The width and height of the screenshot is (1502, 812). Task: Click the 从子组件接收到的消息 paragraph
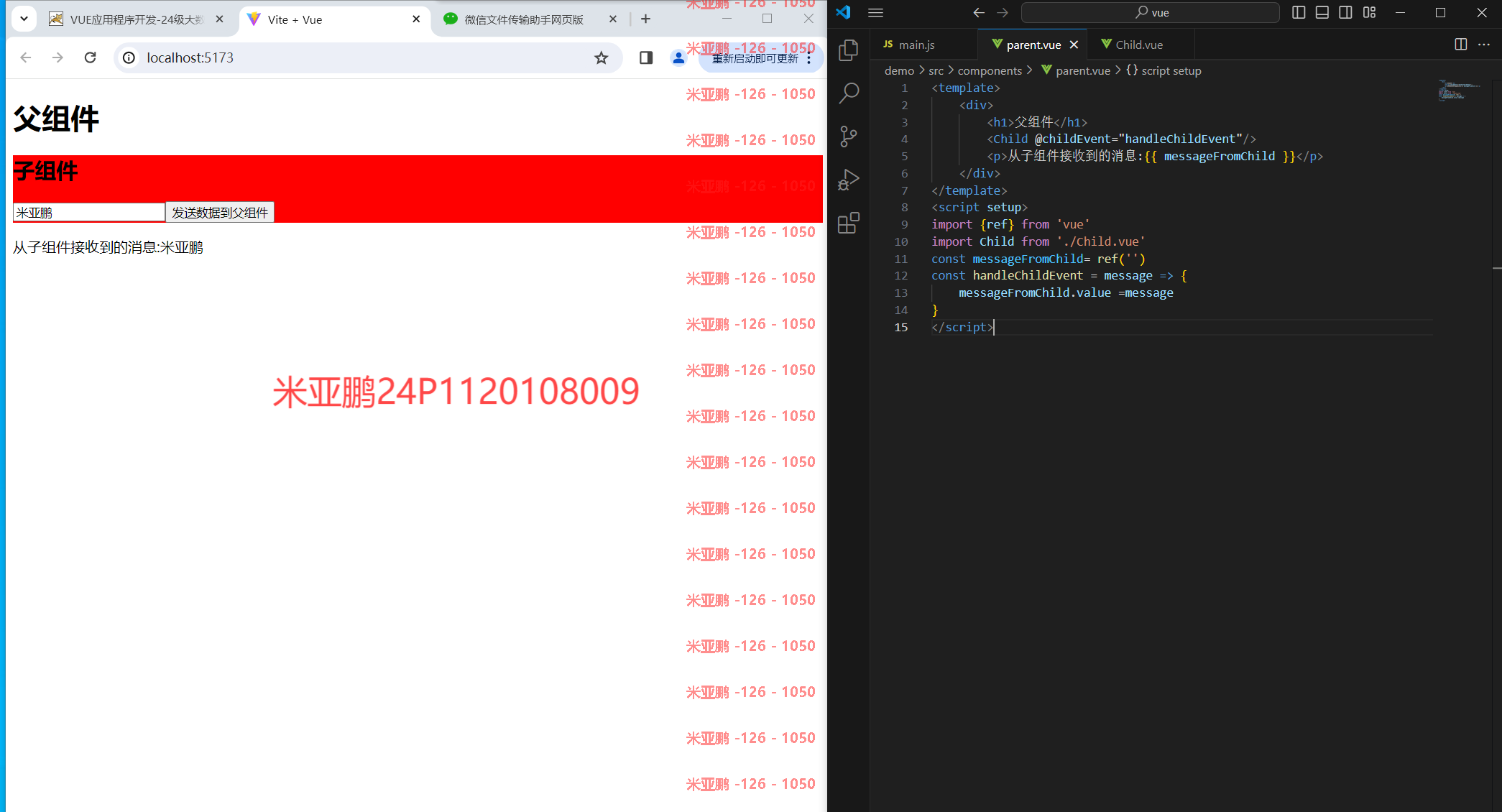coord(108,247)
